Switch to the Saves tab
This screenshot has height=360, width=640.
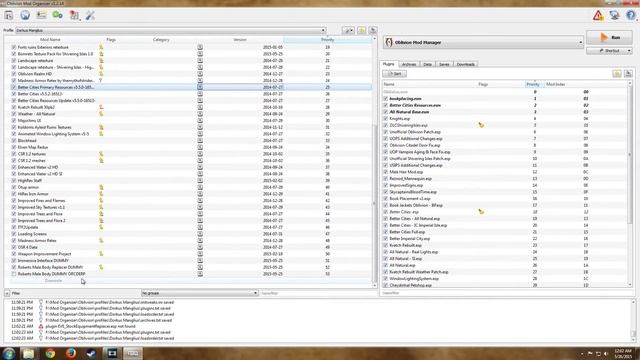point(444,64)
